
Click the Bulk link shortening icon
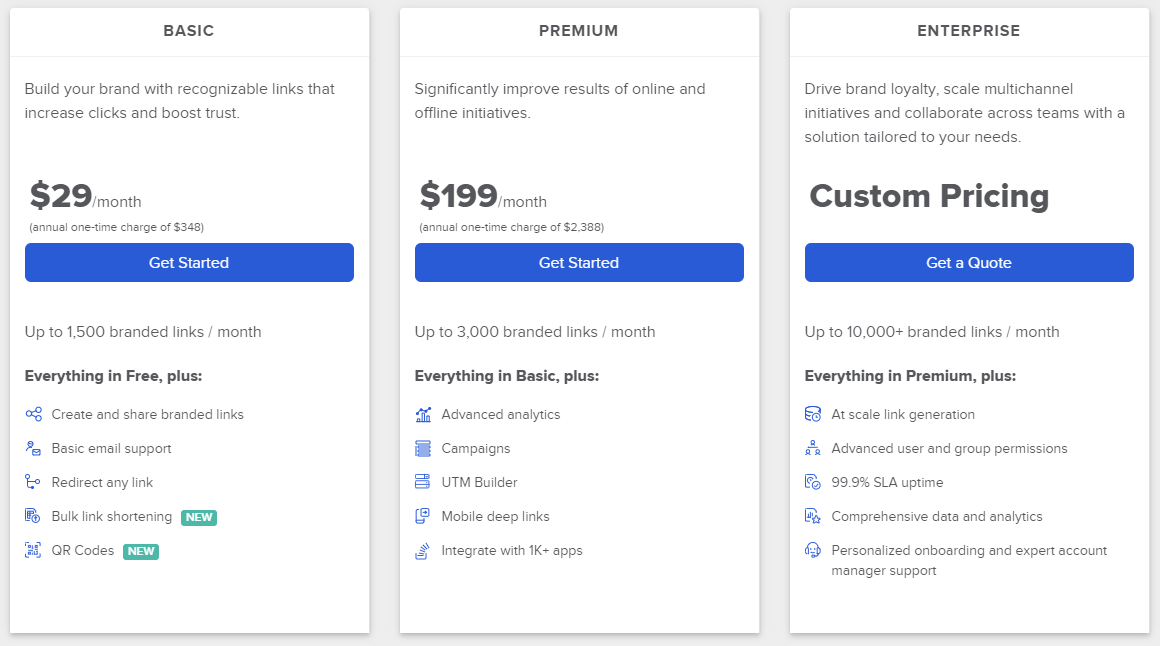(33, 517)
